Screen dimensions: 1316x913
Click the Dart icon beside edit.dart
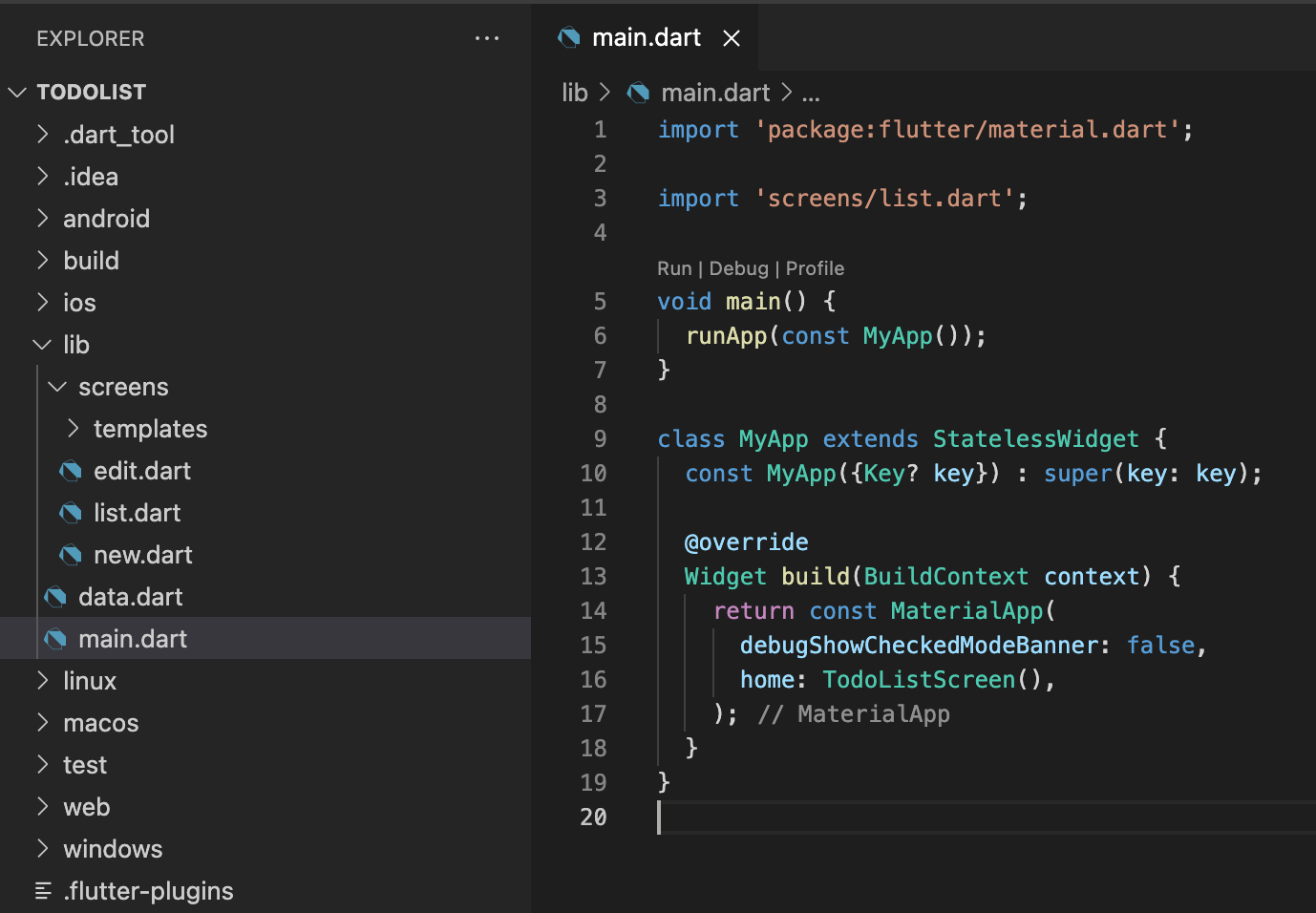[71, 471]
